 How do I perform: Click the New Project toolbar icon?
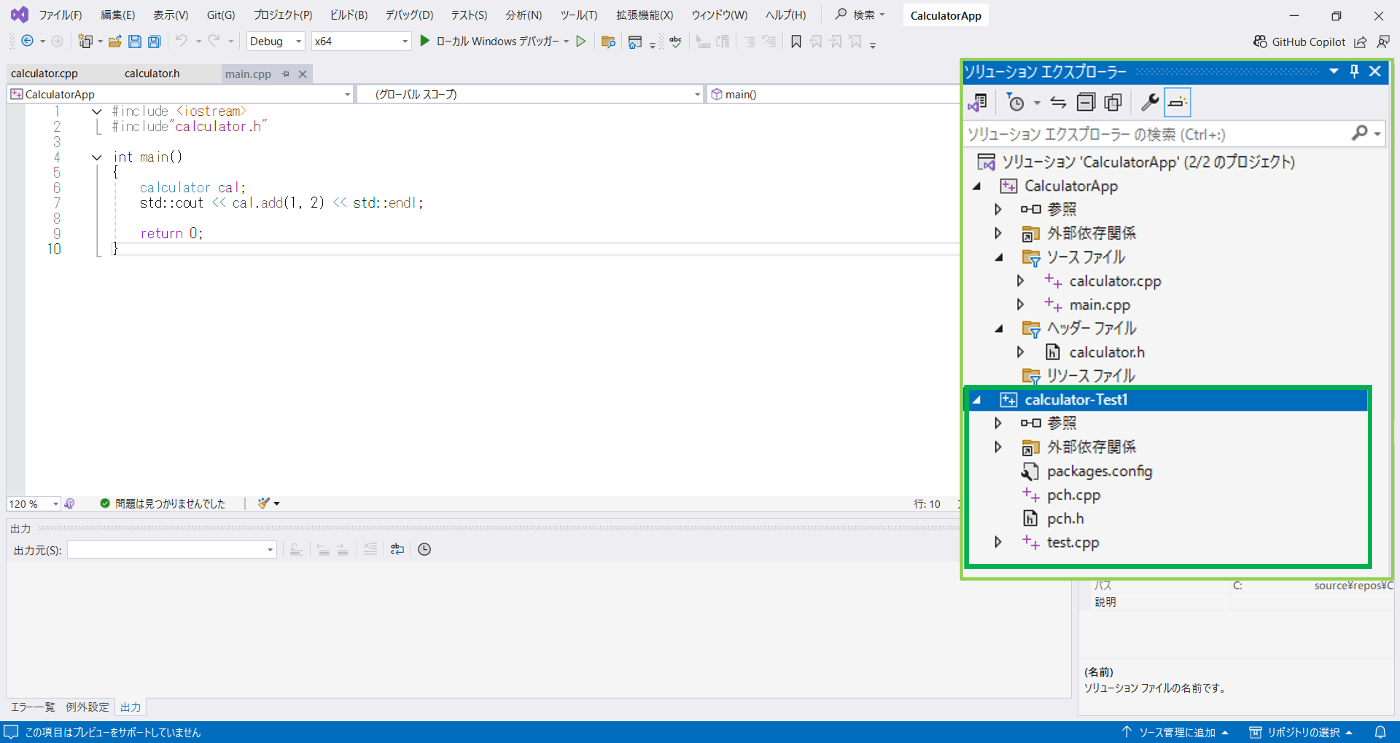pos(86,41)
